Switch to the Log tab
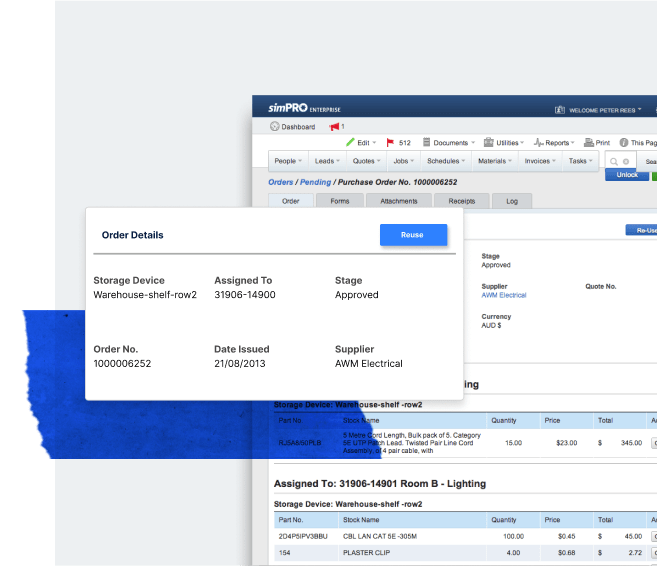The height and width of the screenshot is (566, 657). coord(512,201)
